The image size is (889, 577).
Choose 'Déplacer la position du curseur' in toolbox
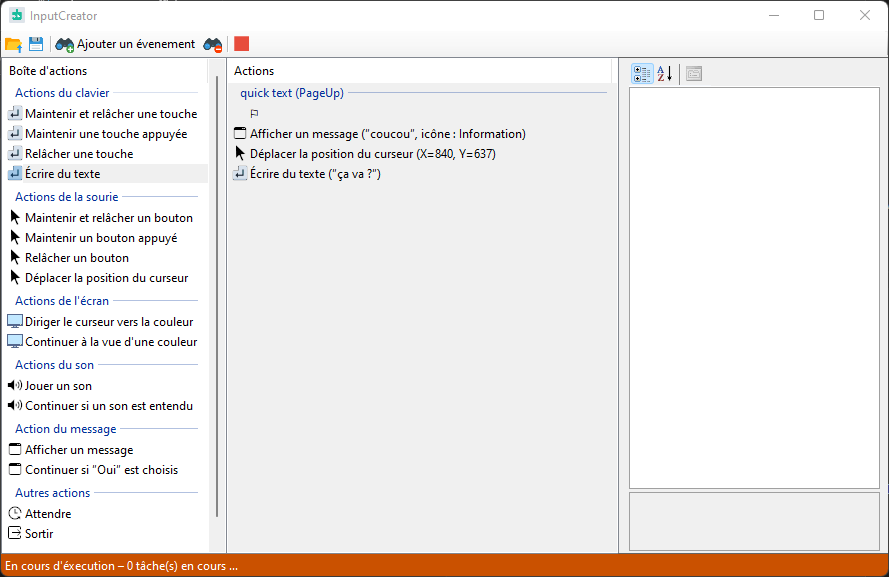point(106,278)
